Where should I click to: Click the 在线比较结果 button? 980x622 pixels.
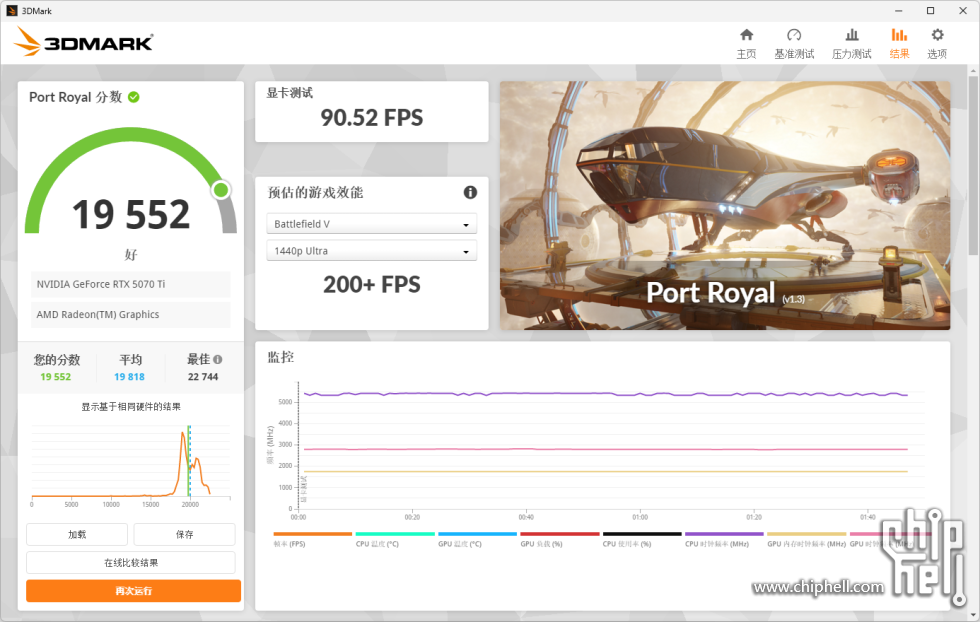130,562
